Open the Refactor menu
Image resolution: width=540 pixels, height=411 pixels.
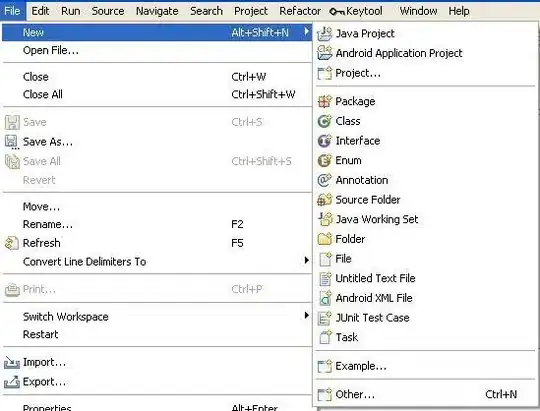pos(300,11)
